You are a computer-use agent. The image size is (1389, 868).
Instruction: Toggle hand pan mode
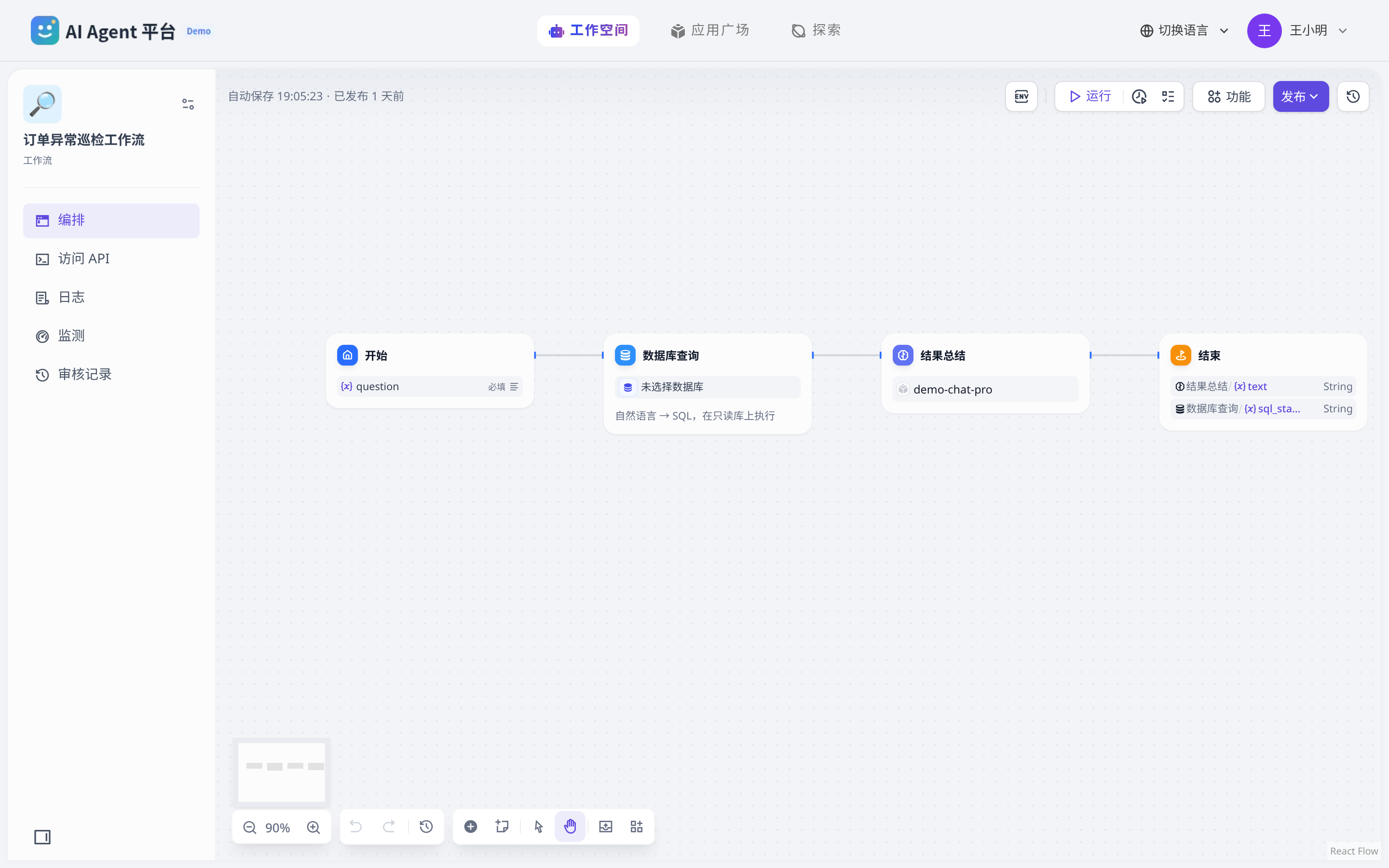pos(570,827)
